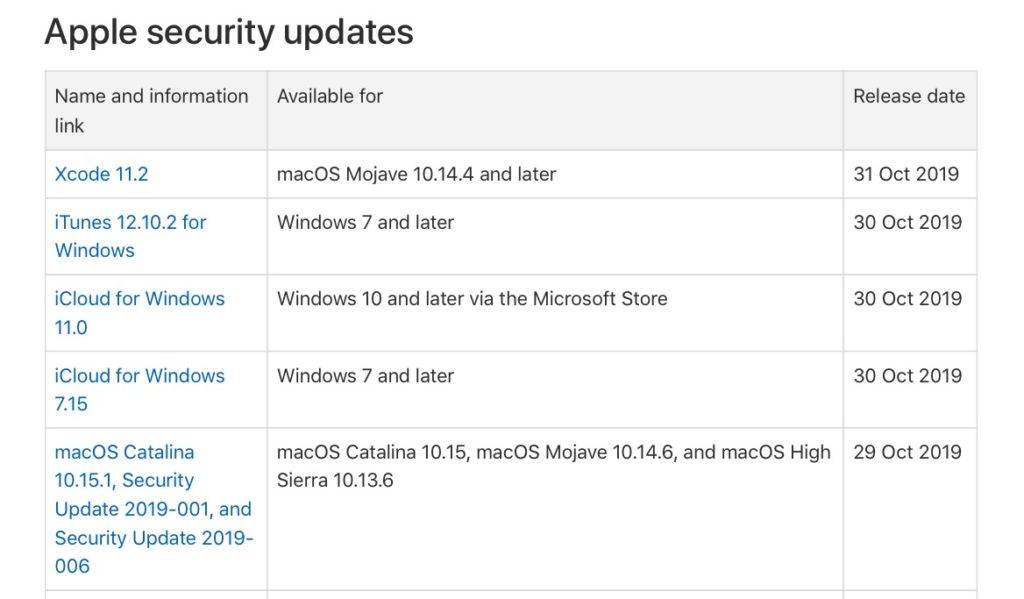Open macOS Catalina 10.15.1 security update link

[153, 509]
